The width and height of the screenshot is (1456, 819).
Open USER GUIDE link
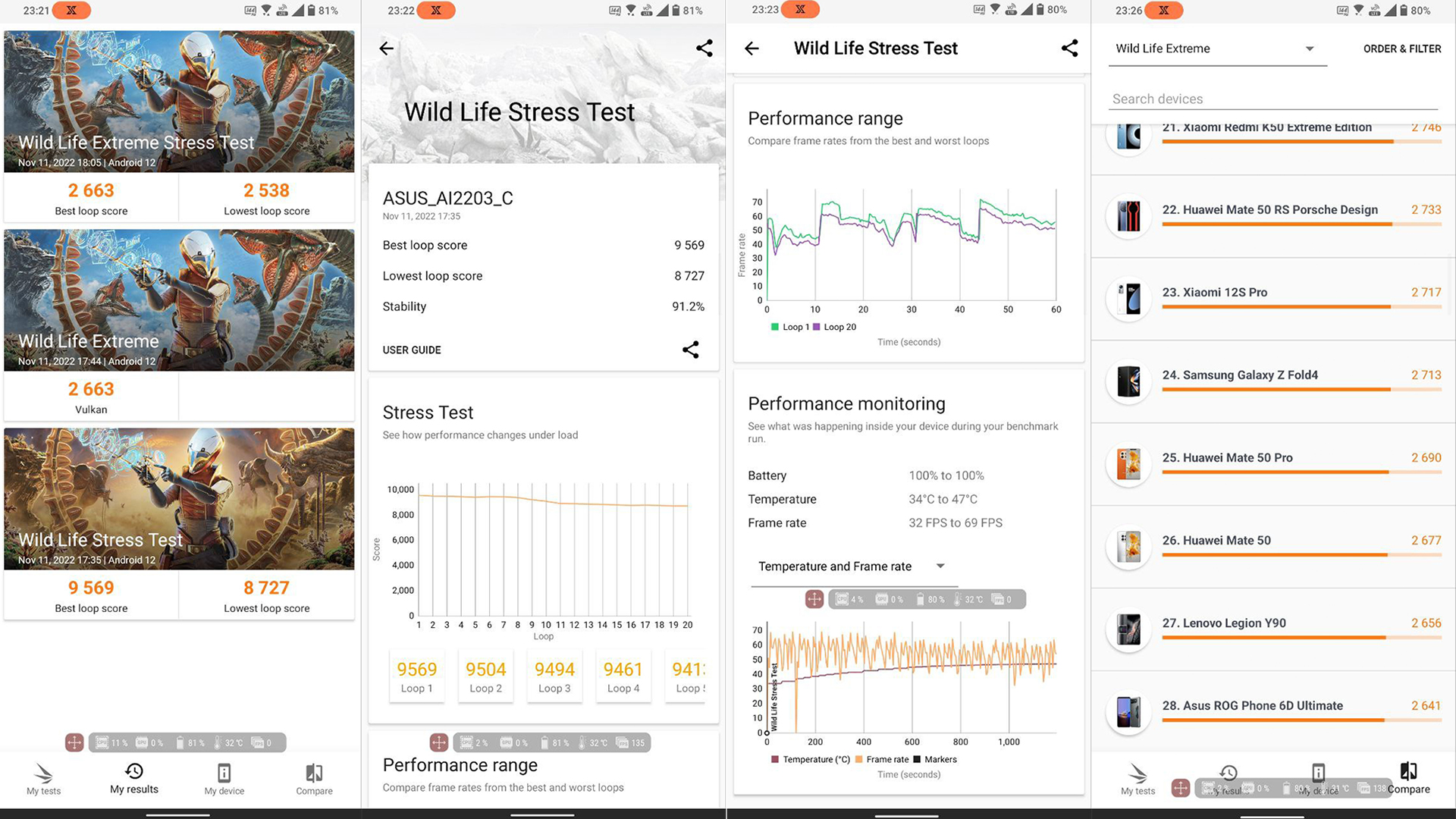point(412,350)
